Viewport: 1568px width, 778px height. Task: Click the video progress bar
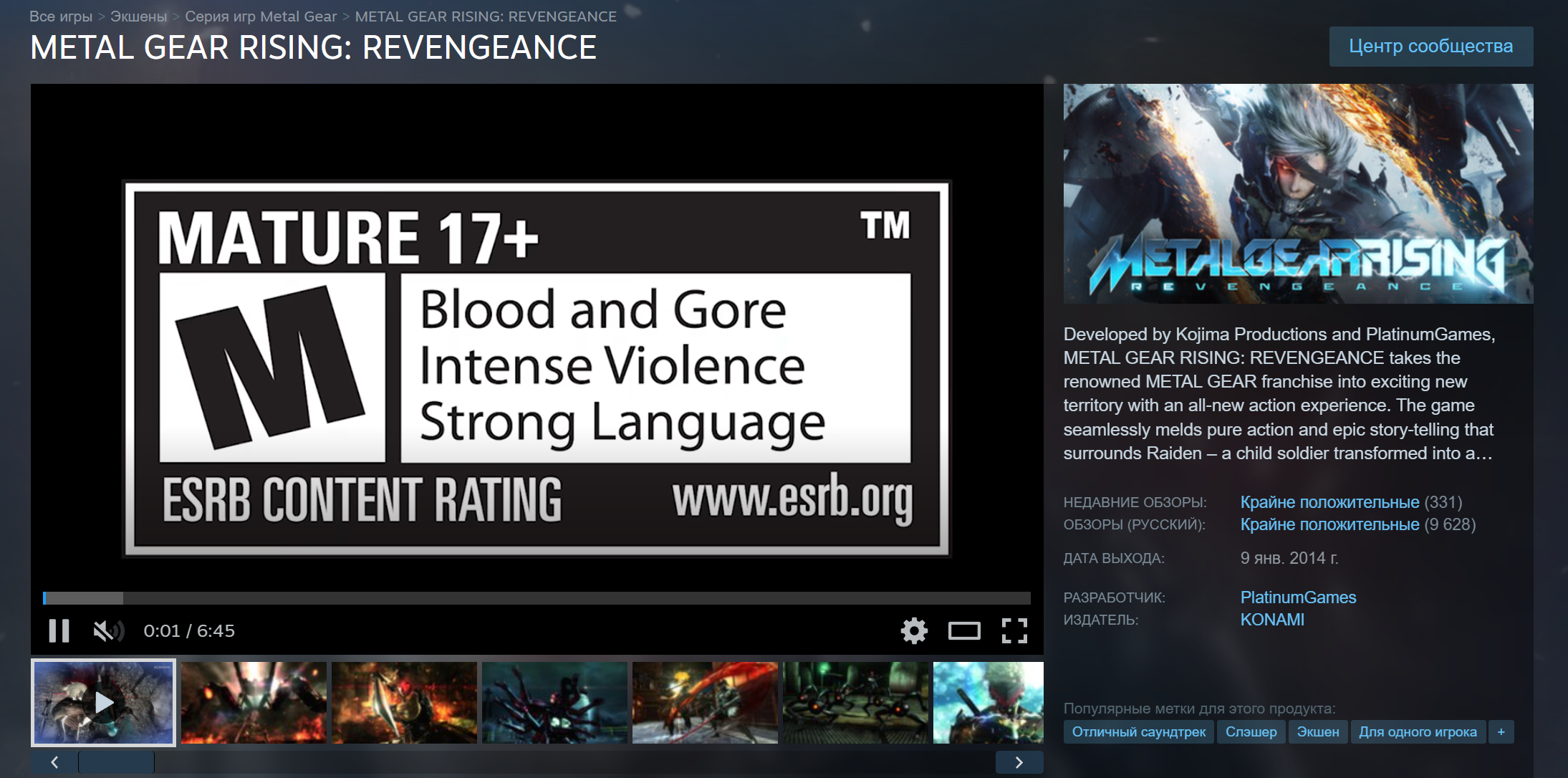pos(537,598)
